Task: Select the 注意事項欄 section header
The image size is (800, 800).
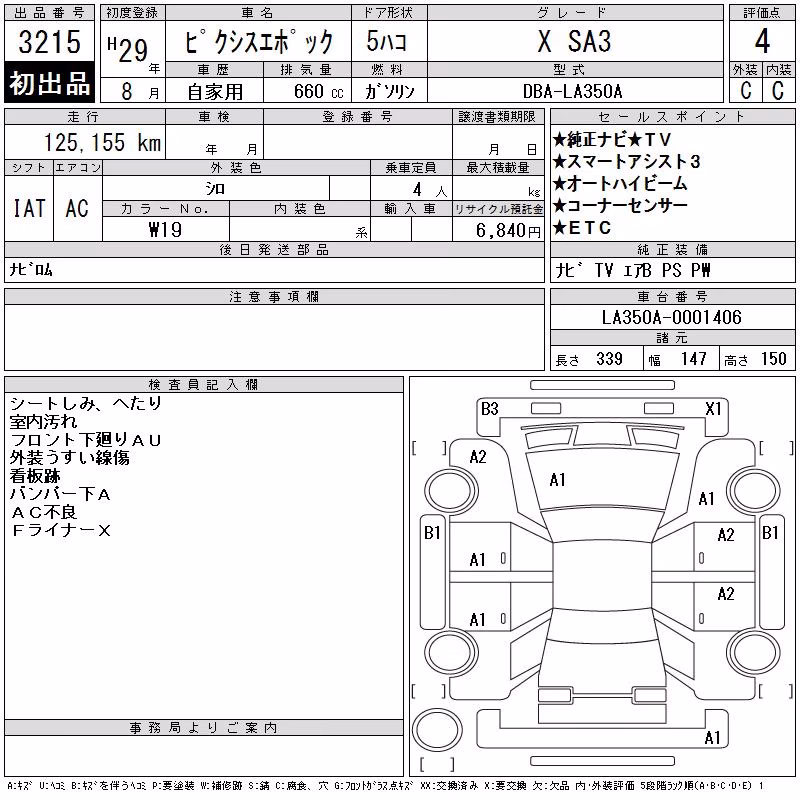Action: coord(274,296)
